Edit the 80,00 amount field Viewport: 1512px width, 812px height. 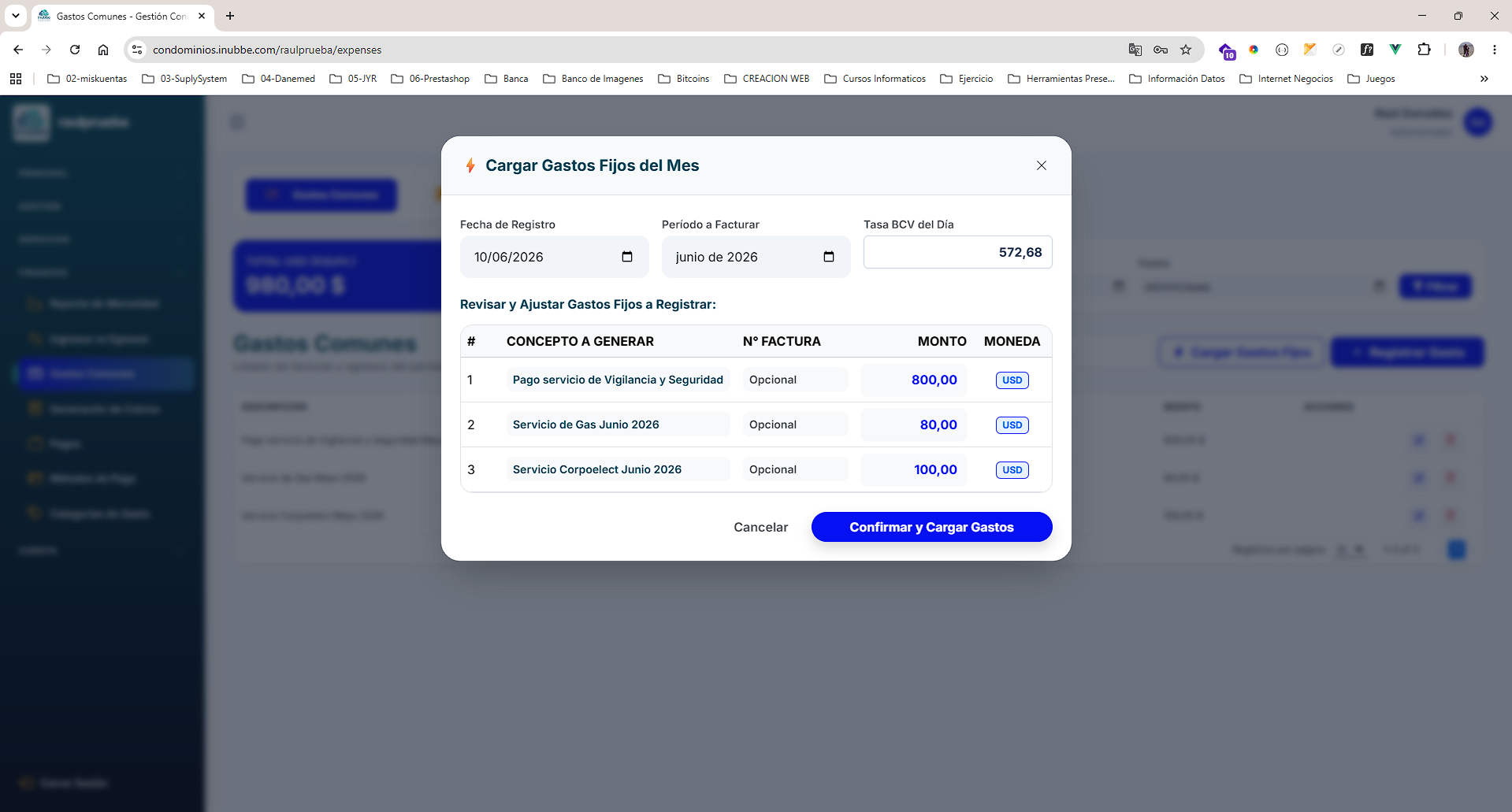click(914, 425)
